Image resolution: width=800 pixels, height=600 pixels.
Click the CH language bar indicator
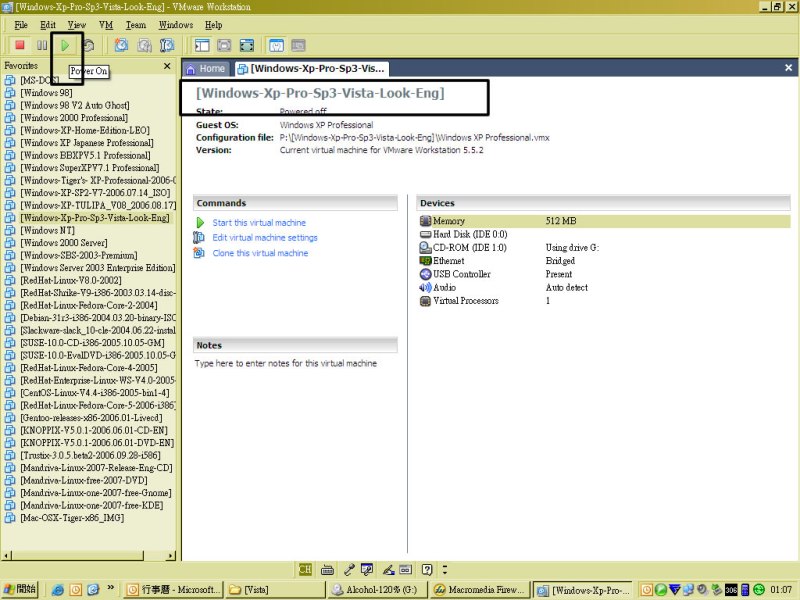(x=305, y=569)
